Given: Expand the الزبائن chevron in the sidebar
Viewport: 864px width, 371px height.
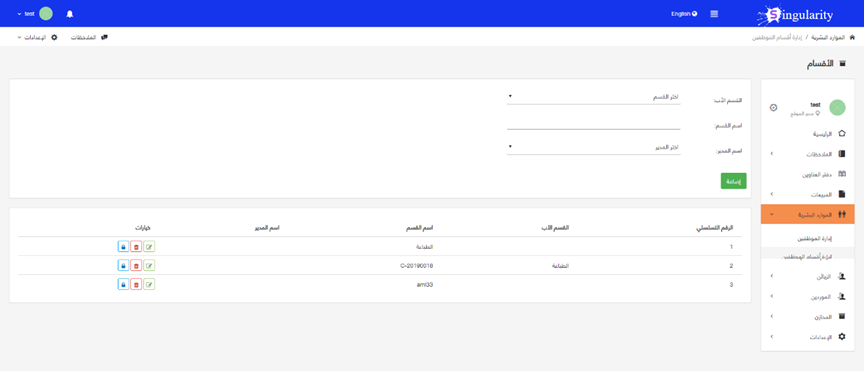Looking at the screenshot, I should [x=771, y=276].
